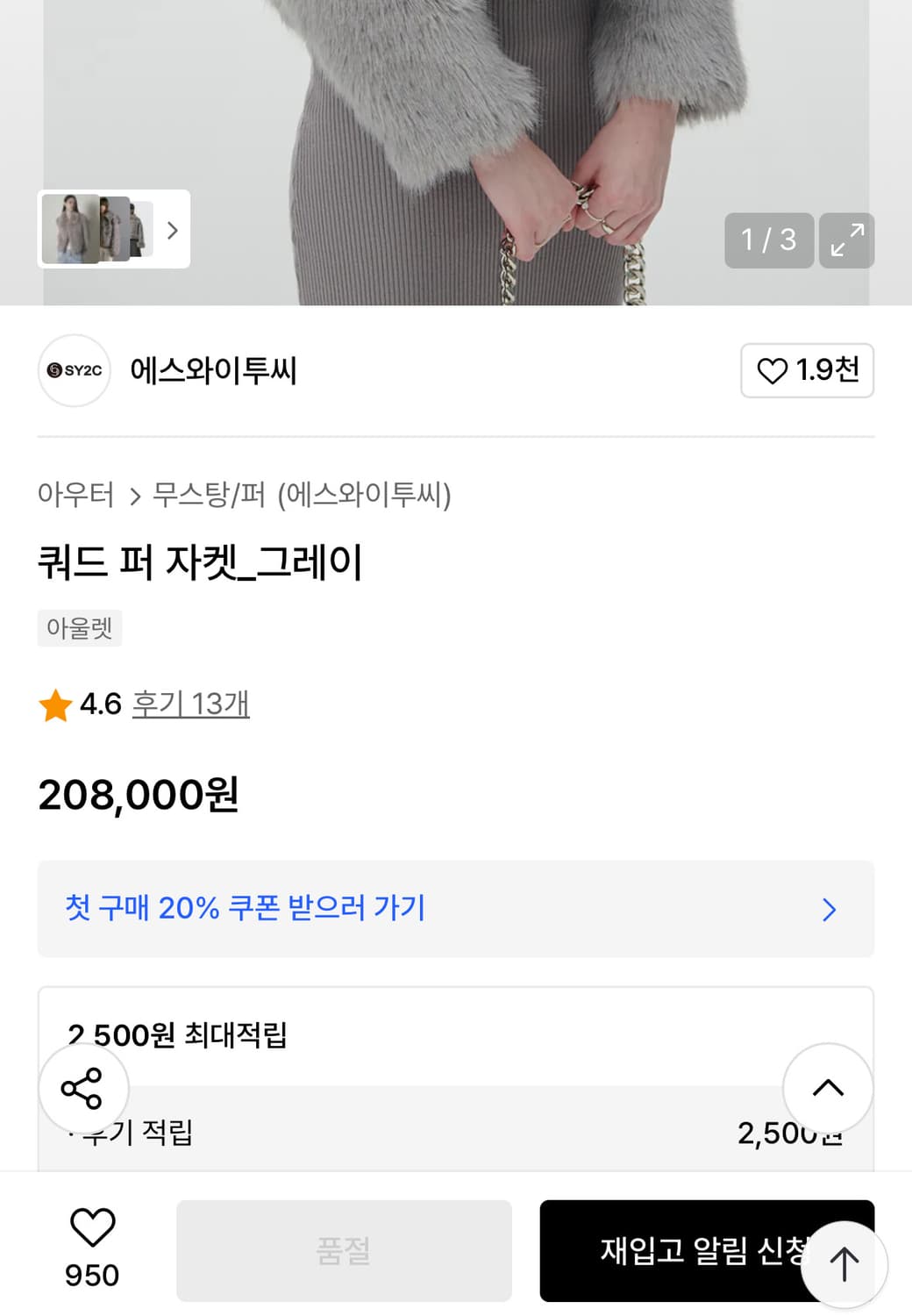Viewport: 912px width, 1316px height.
Task: Click the orange rating star
Action: (x=55, y=705)
